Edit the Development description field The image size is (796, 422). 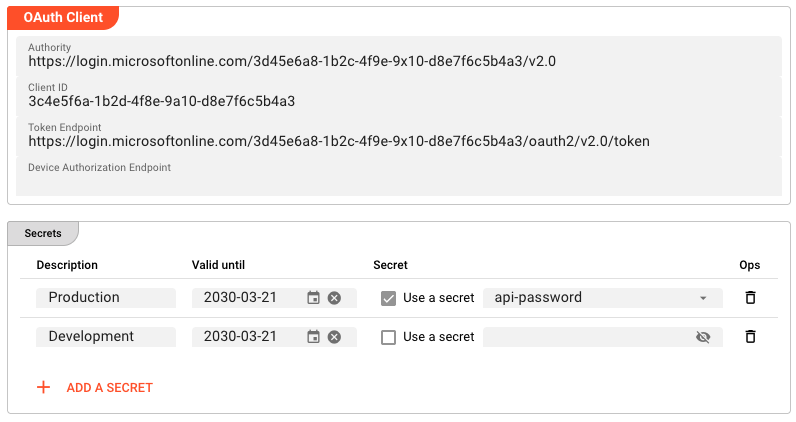(105, 337)
